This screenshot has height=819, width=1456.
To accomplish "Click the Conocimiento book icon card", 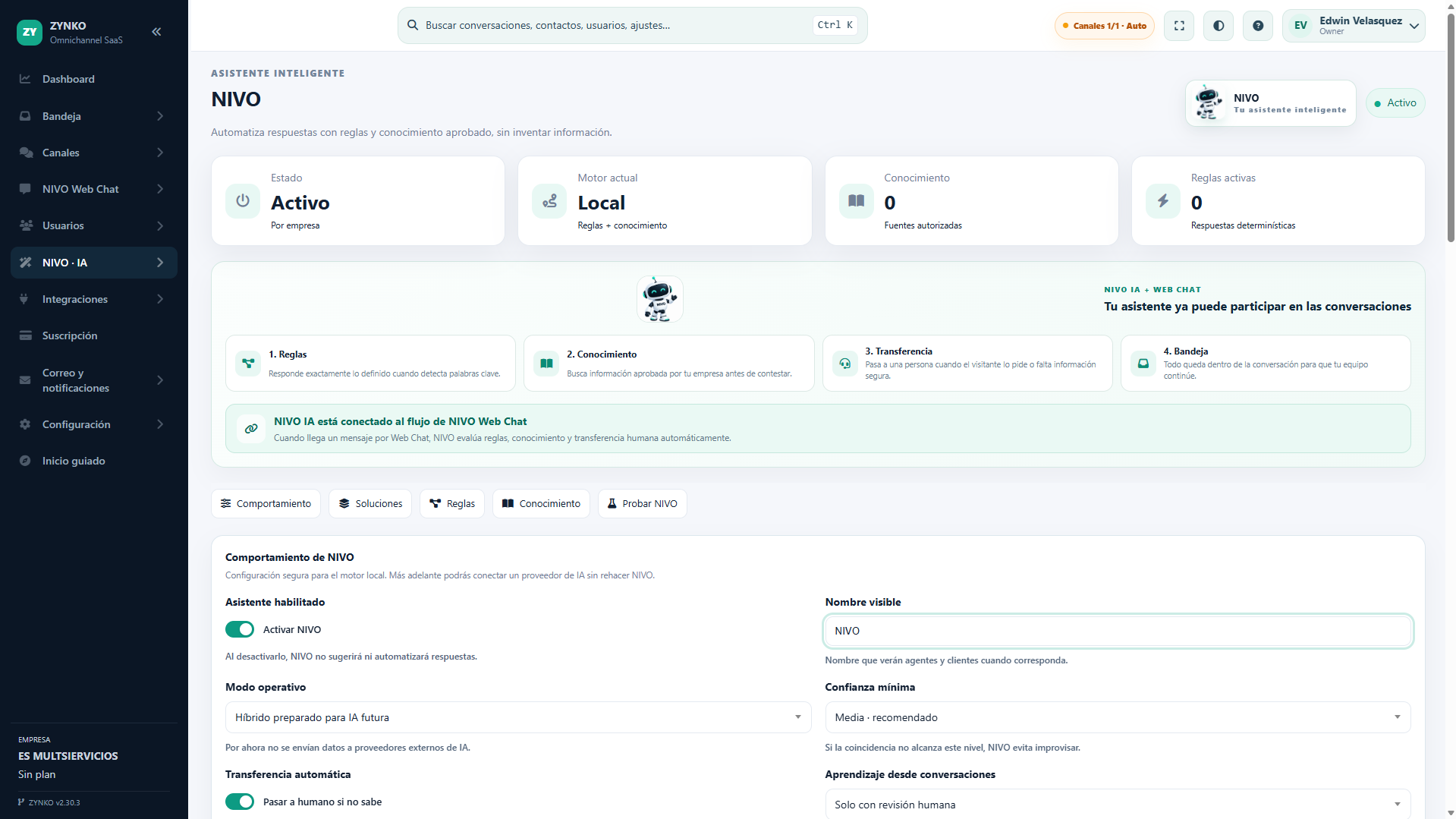I will [x=856, y=201].
